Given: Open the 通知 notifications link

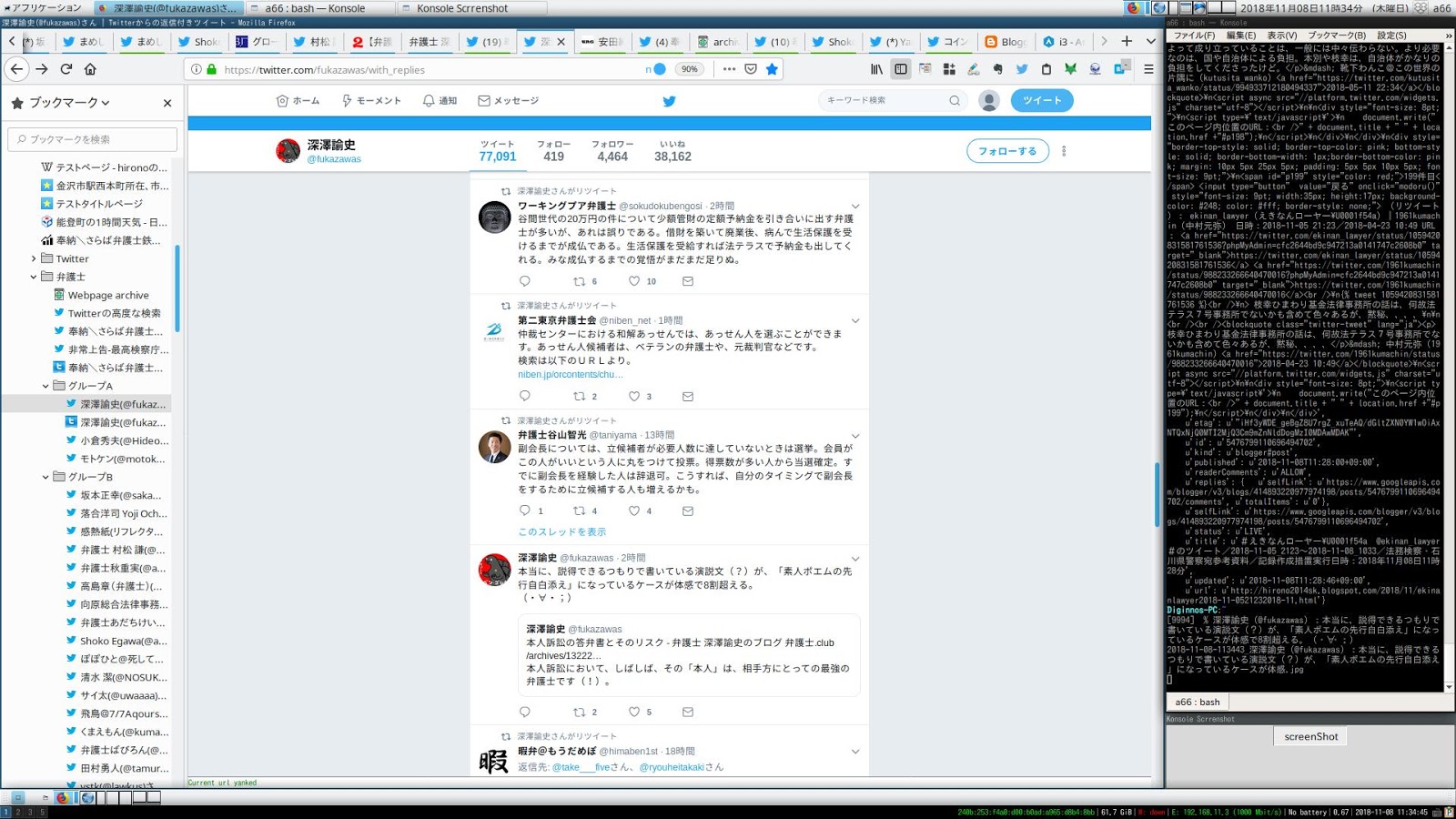Looking at the screenshot, I should [440, 101].
